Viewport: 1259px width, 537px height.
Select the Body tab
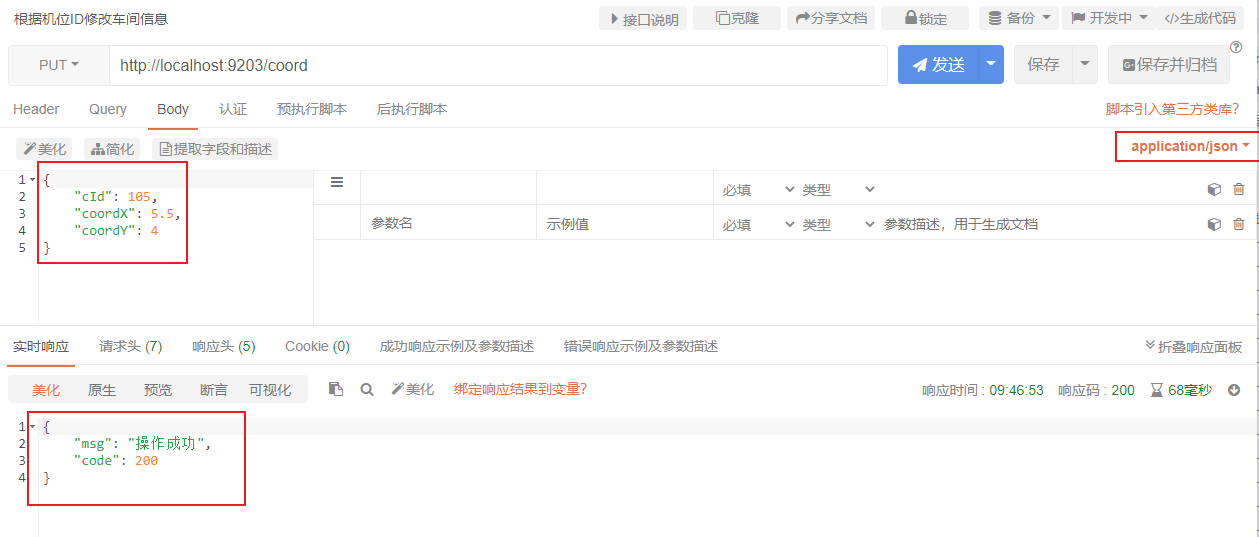tap(173, 109)
